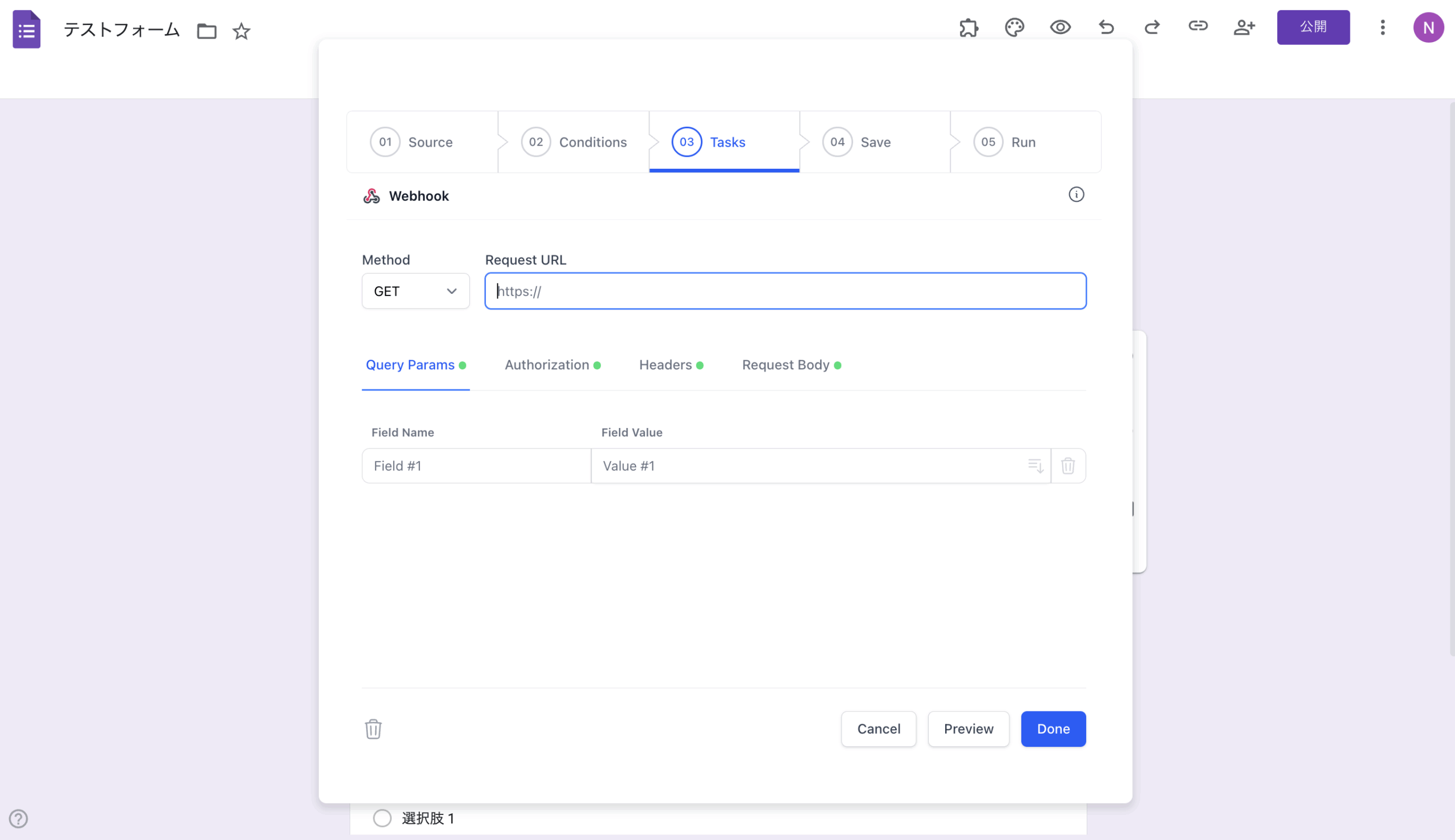The height and width of the screenshot is (840, 1455).
Task: Copy the form link
Action: (x=1198, y=27)
